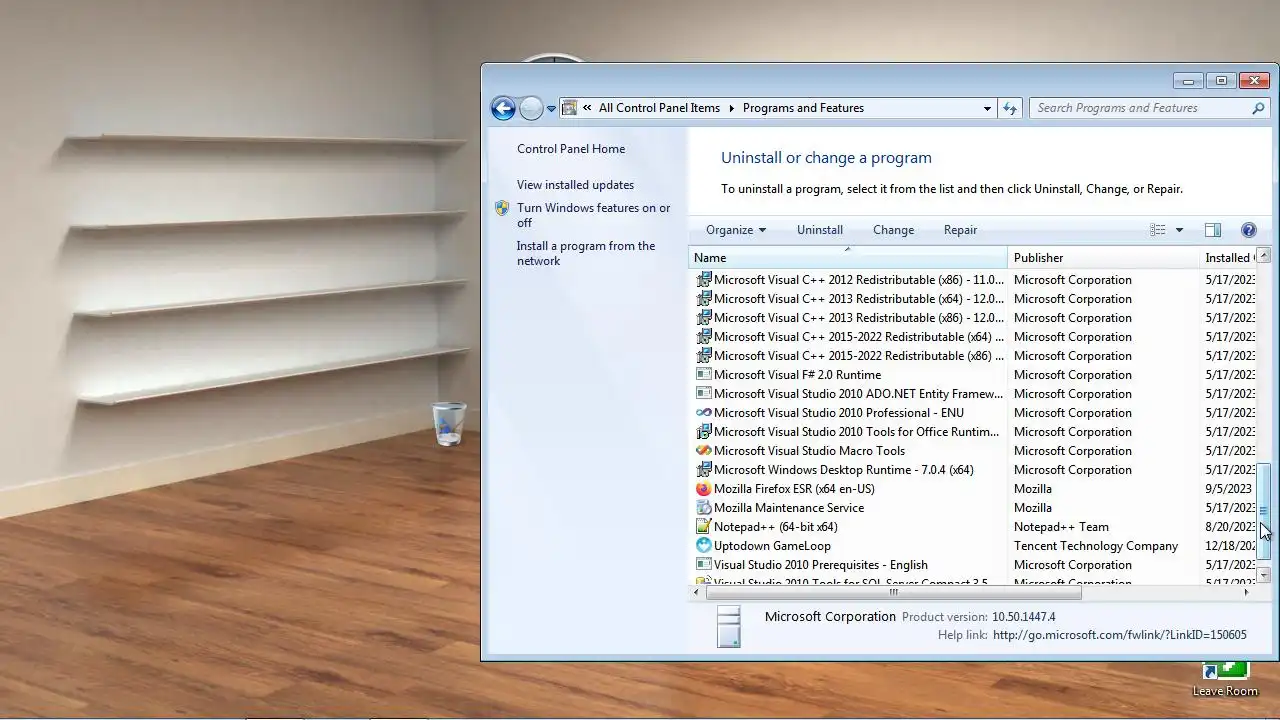Open recent pages dropdown beside nav arrows
The image size is (1280, 720).
click(551, 109)
